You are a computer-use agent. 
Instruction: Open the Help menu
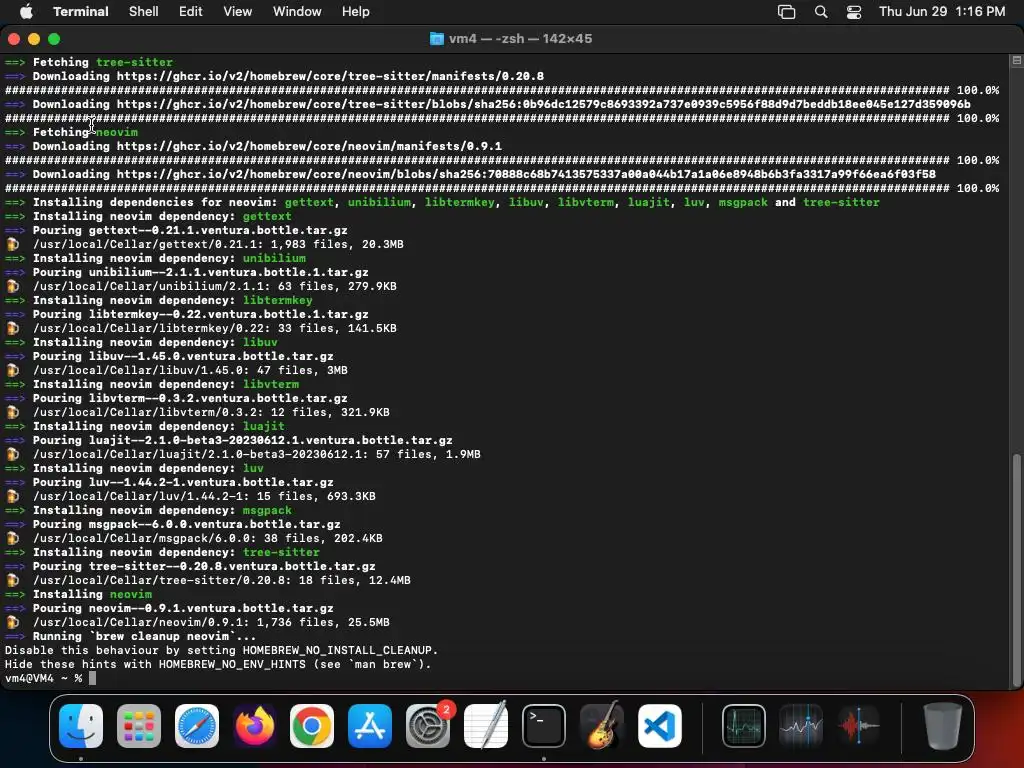point(356,12)
